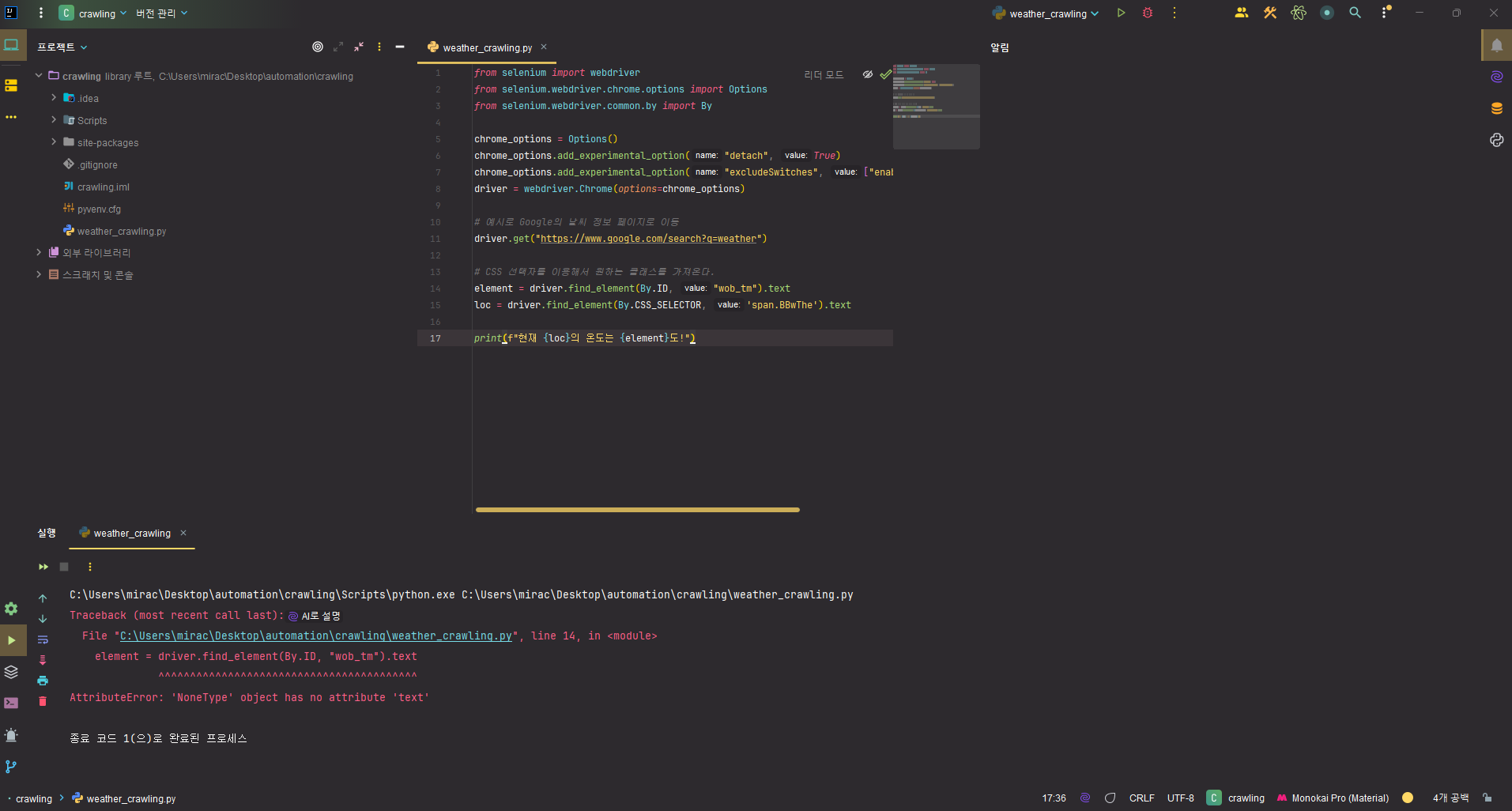Start debugging with the red bug icon
The height and width of the screenshot is (811, 1512).
[x=1148, y=13]
